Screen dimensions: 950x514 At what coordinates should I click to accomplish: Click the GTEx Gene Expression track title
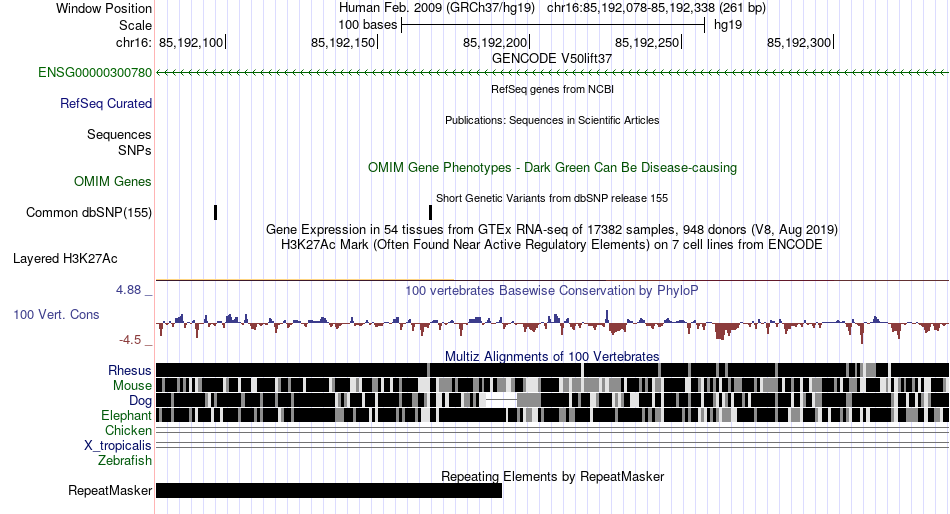552,230
